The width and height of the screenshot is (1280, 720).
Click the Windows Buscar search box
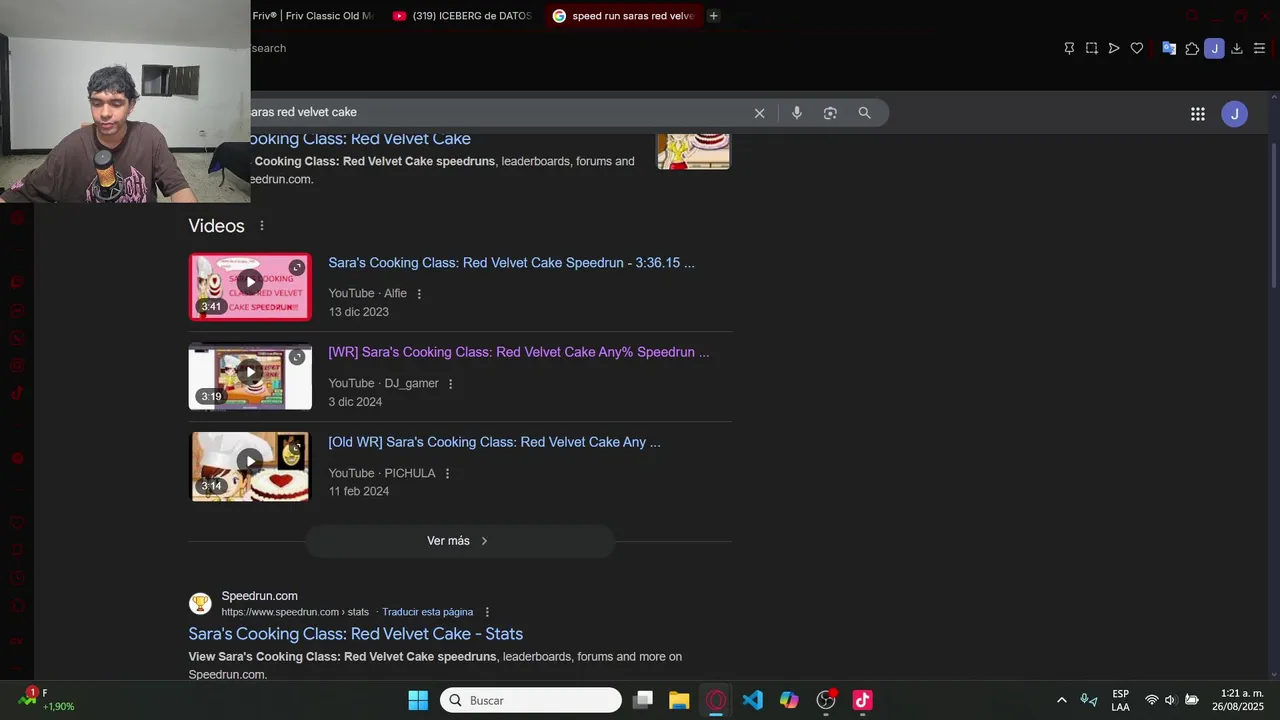531,700
